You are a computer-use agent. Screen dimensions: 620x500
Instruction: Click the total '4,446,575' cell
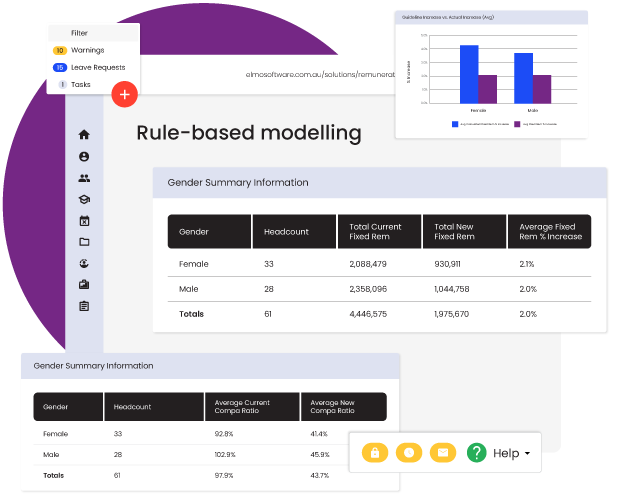[368, 314]
